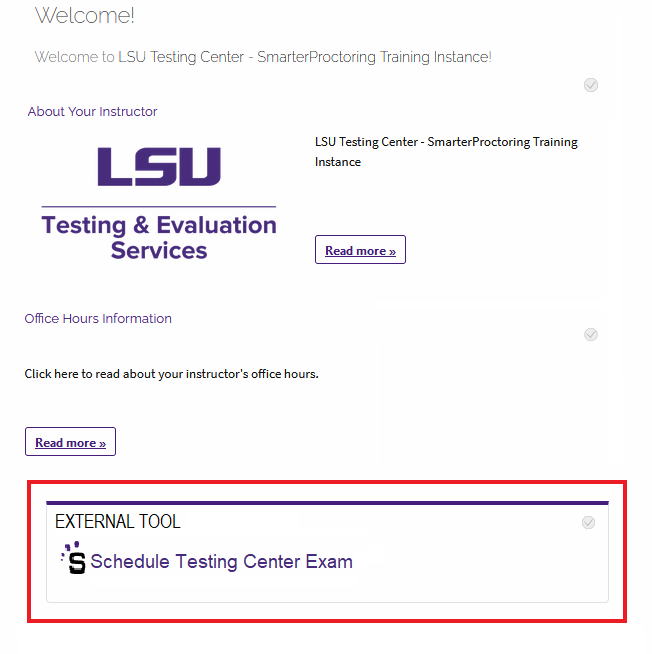Open Schedule Testing Center Exam link

[221, 562]
